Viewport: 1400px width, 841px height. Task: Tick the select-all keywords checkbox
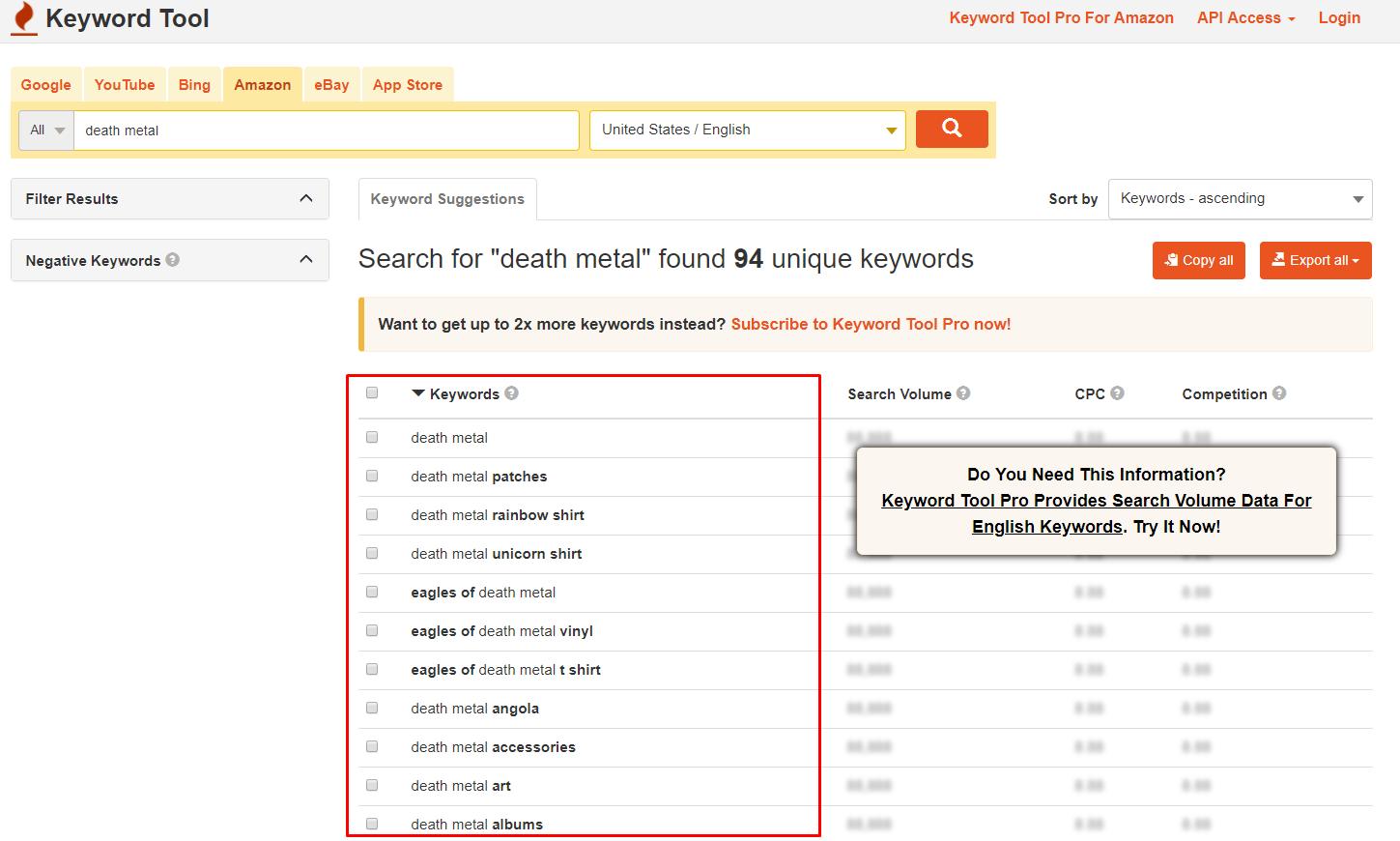(372, 392)
